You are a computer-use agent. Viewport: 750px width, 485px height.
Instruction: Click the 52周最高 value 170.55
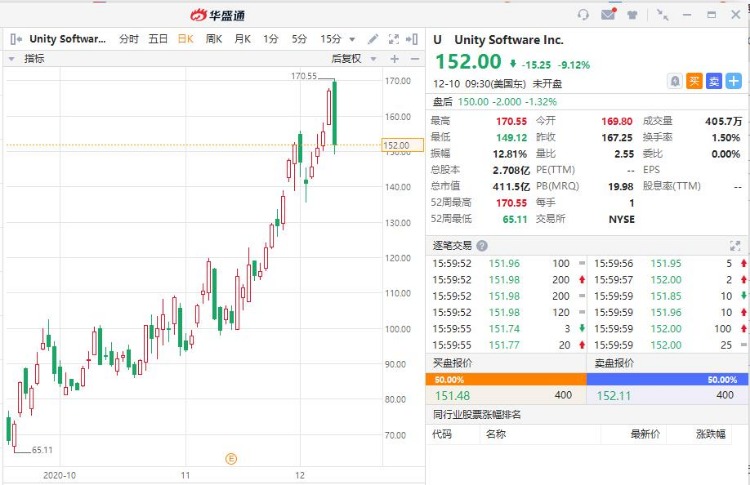[511, 203]
